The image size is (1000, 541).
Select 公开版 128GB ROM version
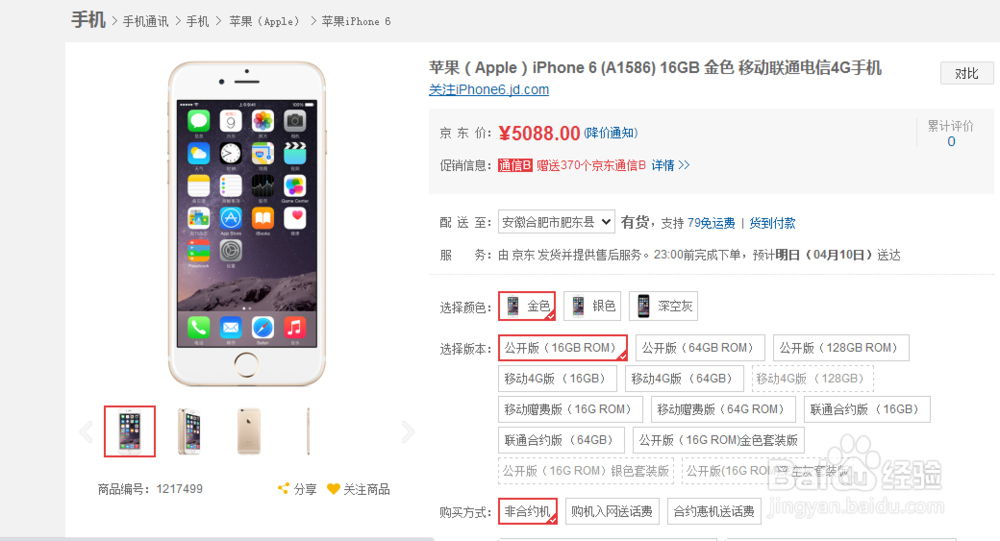841,348
